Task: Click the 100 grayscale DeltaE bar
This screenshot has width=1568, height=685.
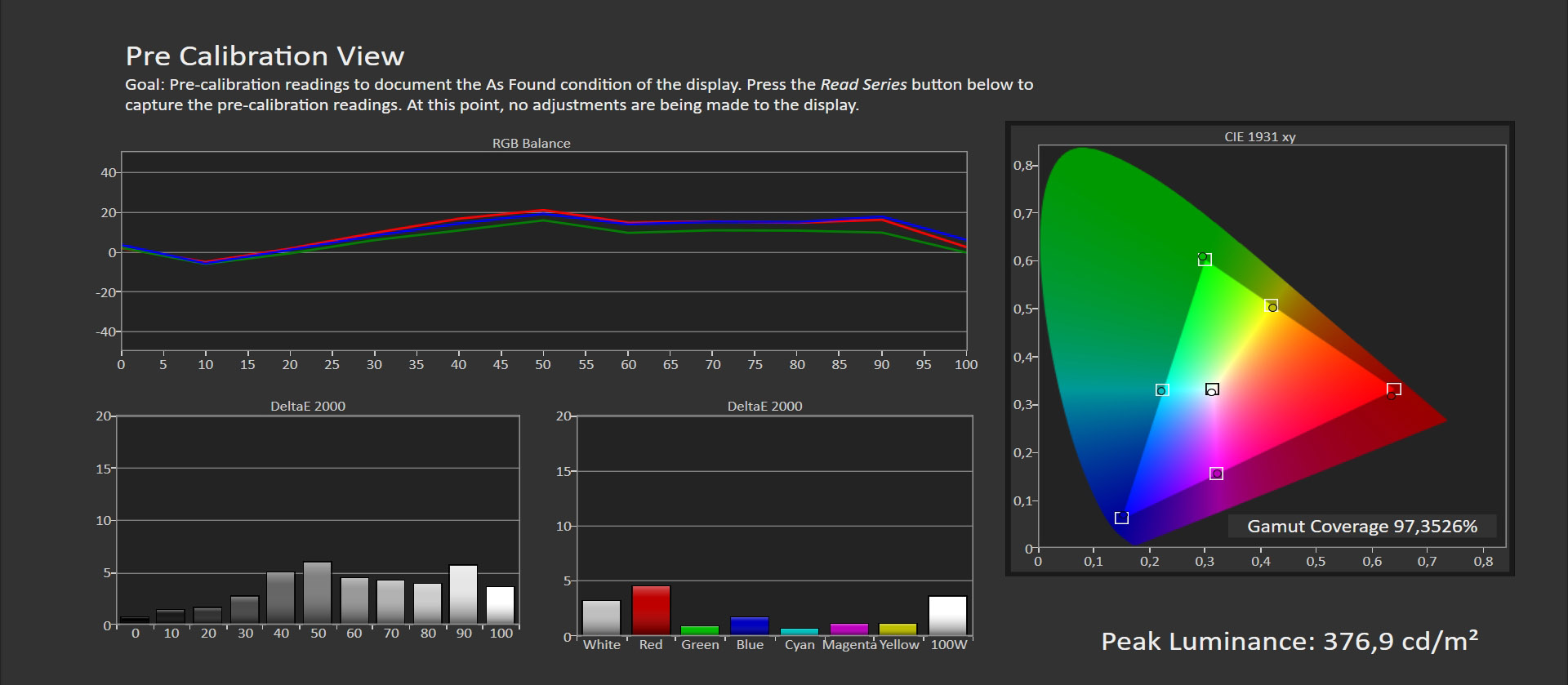Action: pyautogui.click(x=501, y=605)
